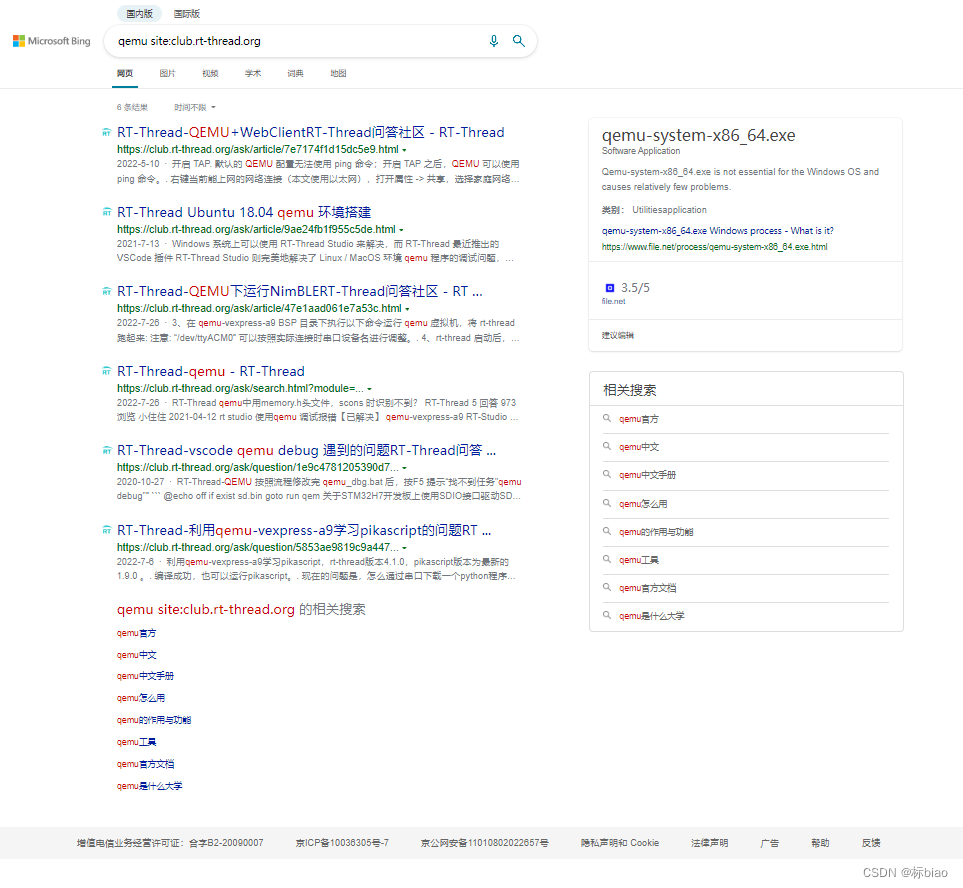
Task: Open qemu-vexpress-a9学习pikascript result title
Action: point(304,530)
